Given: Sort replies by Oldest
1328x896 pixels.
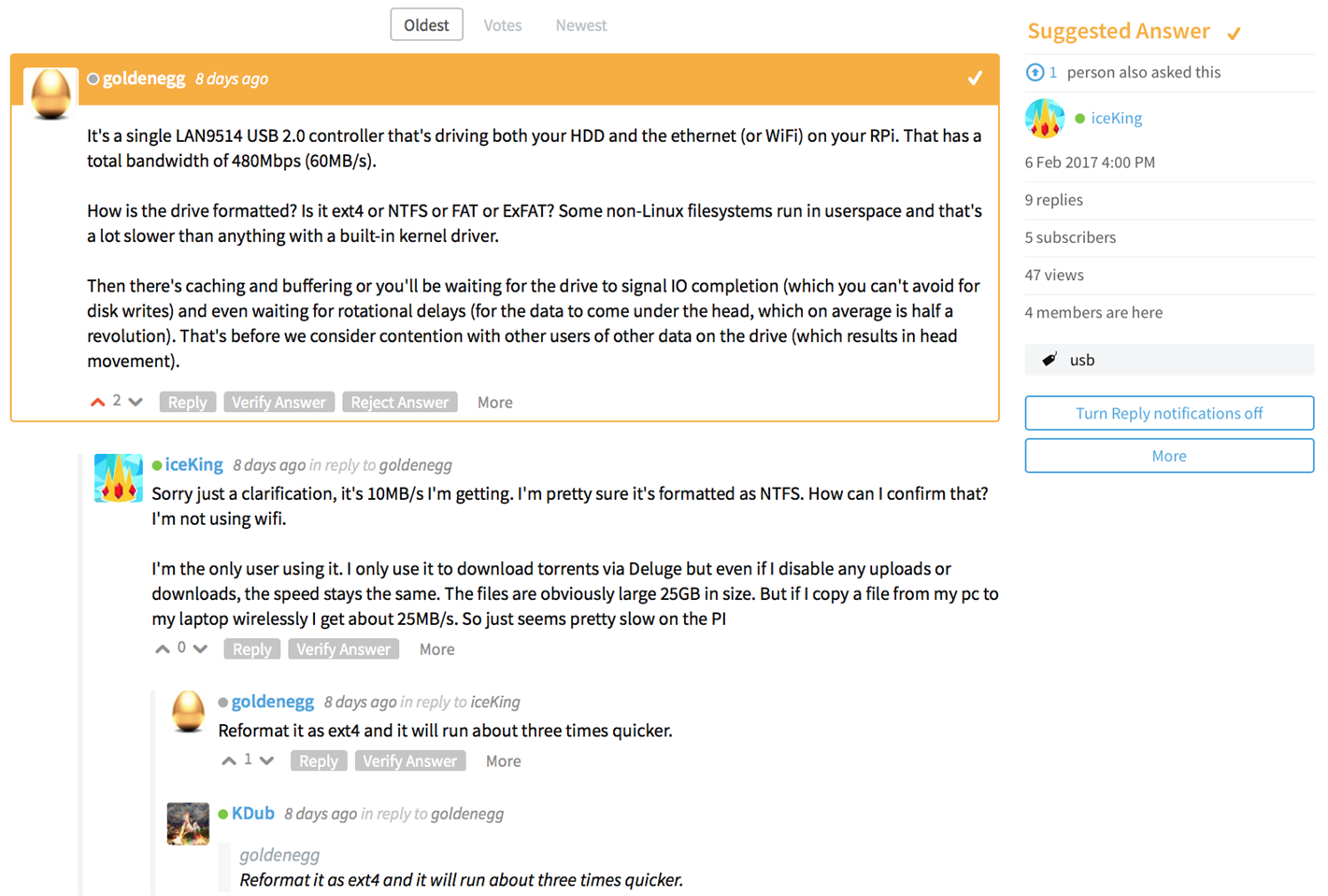Looking at the screenshot, I should [426, 25].
